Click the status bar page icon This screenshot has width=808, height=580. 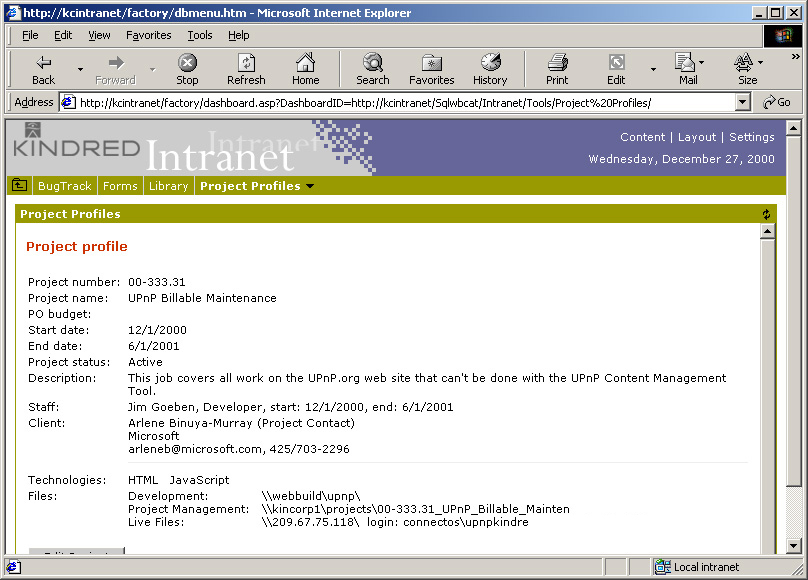(x=13, y=567)
